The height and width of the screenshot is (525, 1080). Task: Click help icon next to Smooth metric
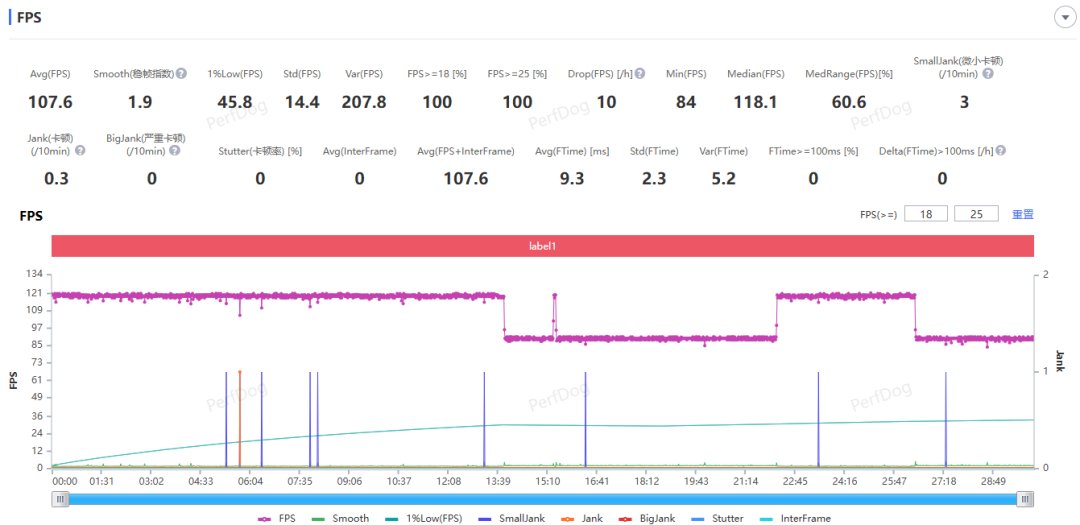182,74
